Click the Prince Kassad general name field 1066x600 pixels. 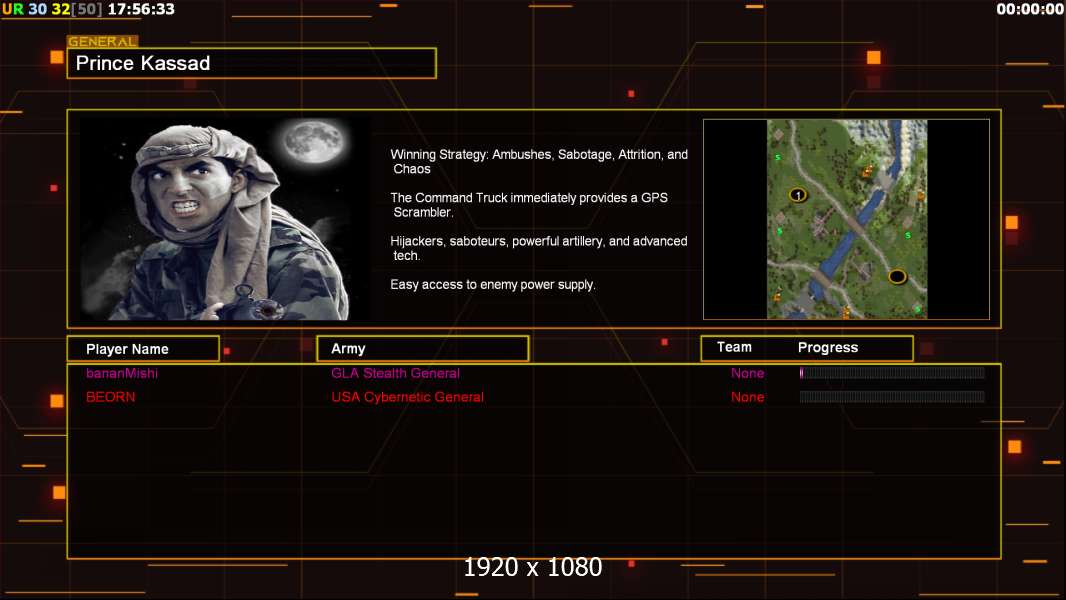click(252, 63)
